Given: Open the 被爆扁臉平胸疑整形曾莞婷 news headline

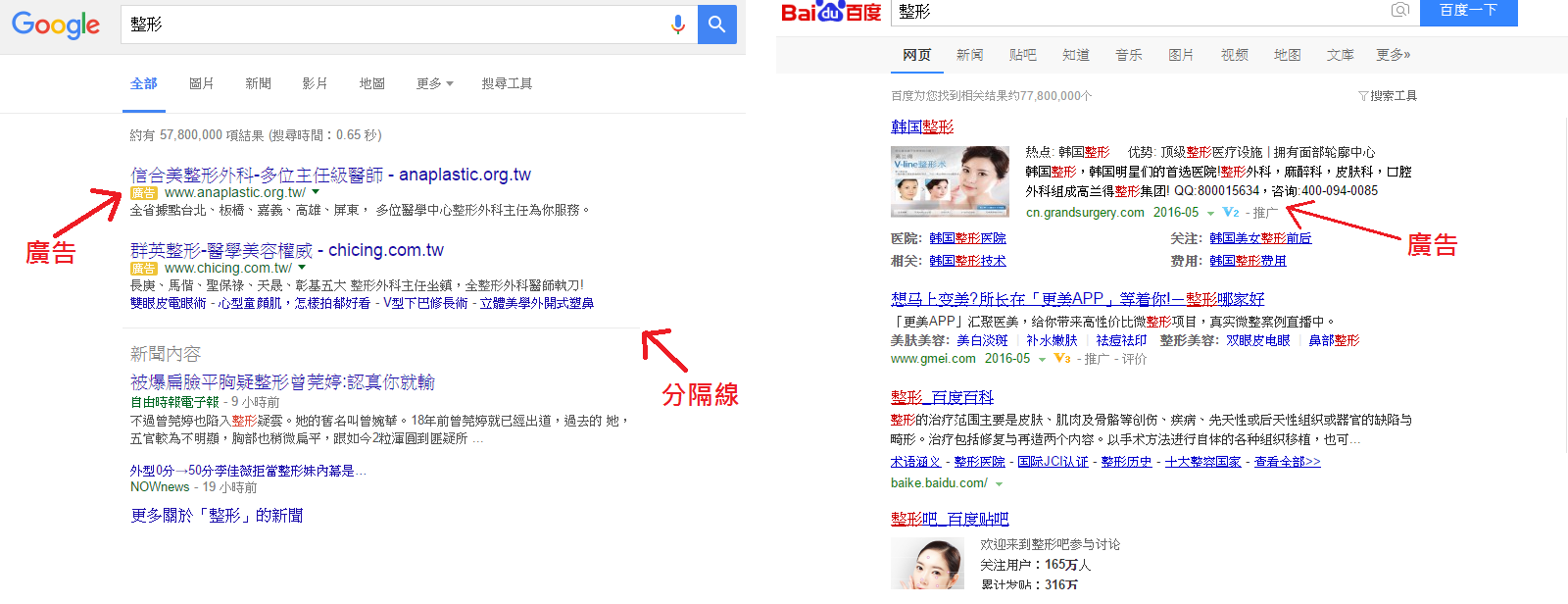Looking at the screenshot, I should (x=282, y=382).
